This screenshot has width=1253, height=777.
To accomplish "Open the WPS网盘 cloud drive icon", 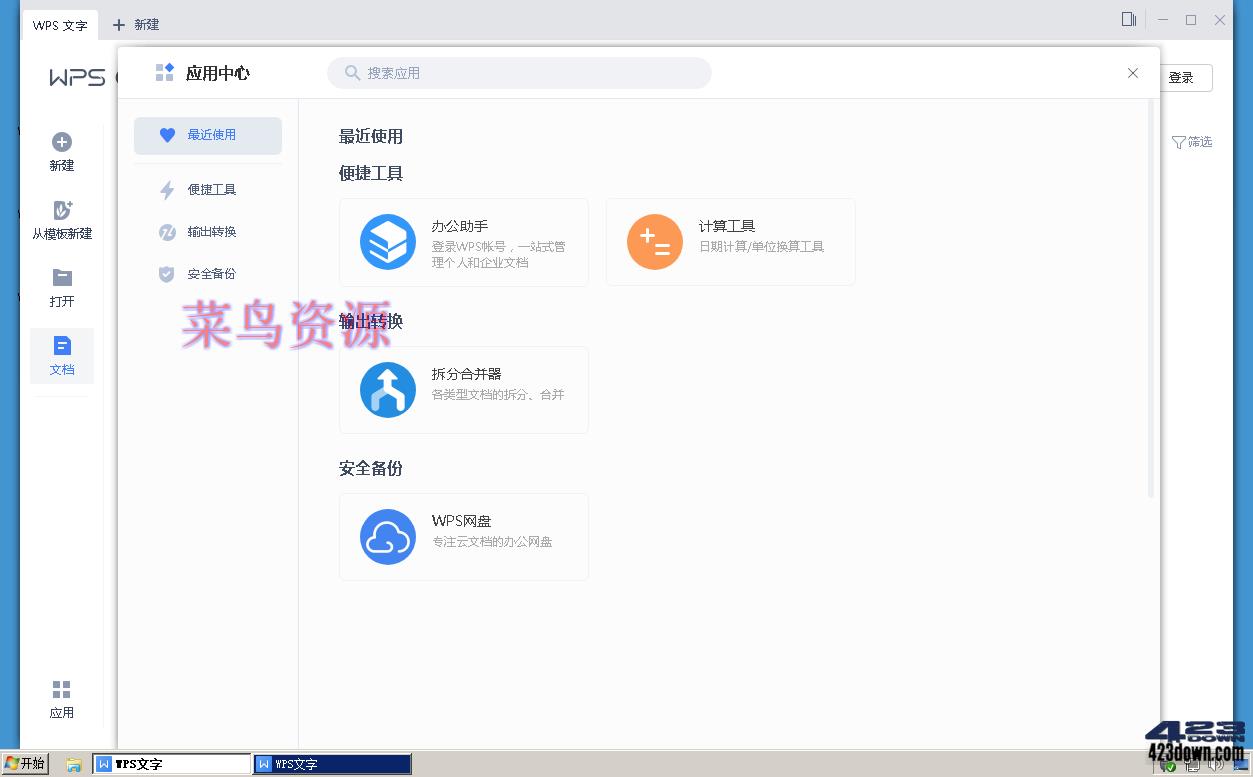I will click(x=387, y=537).
